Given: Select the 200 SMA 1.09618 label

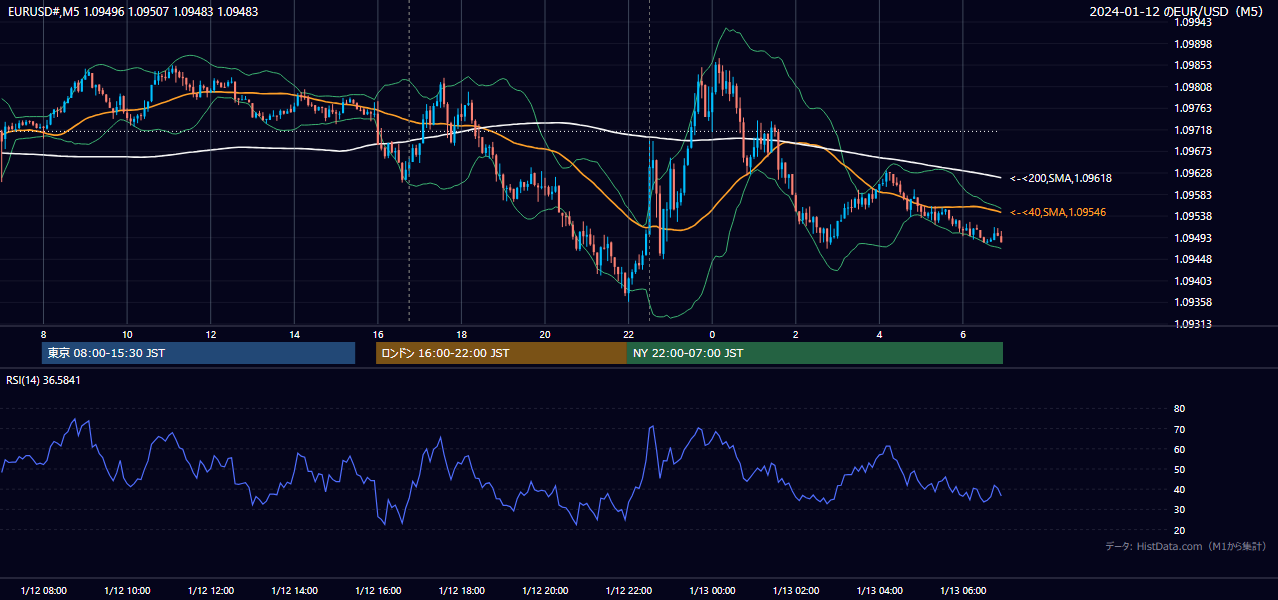Looking at the screenshot, I should tap(1061, 178).
